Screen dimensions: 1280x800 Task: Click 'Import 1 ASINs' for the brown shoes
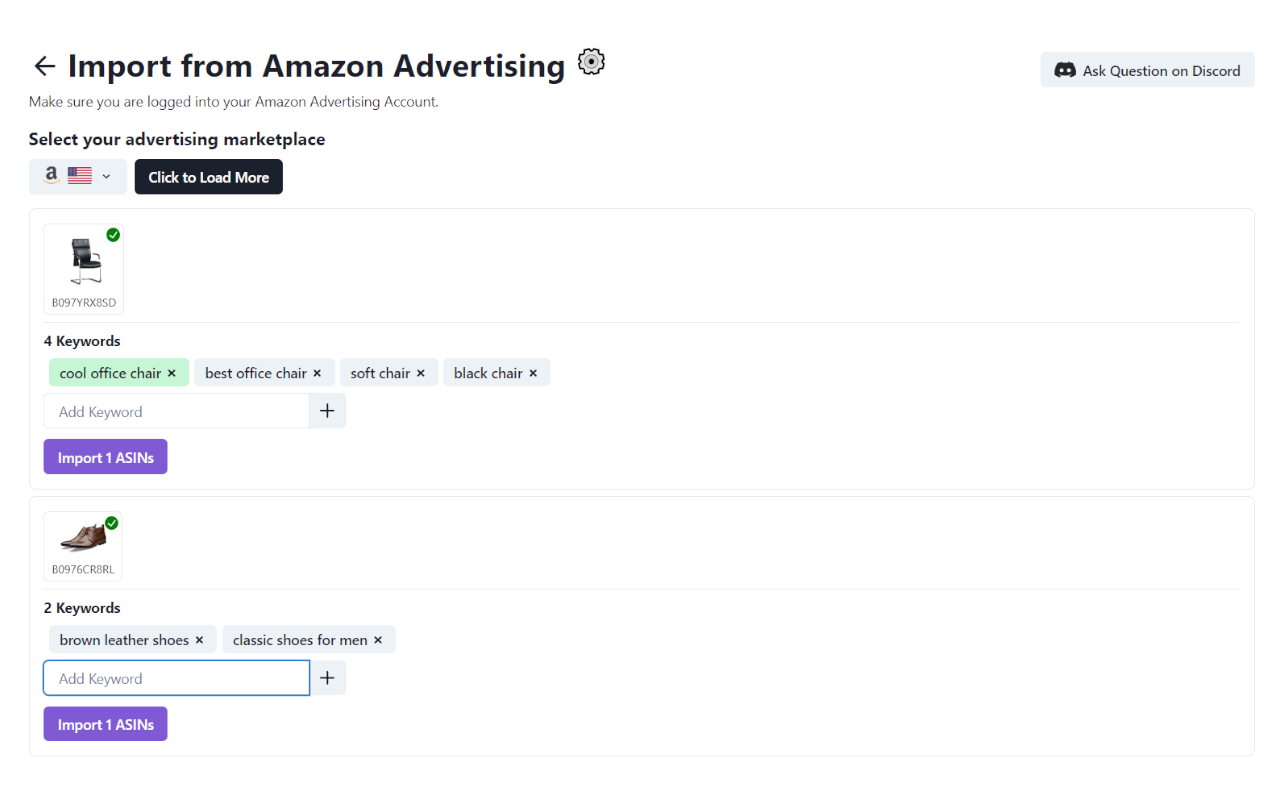click(x=105, y=723)
